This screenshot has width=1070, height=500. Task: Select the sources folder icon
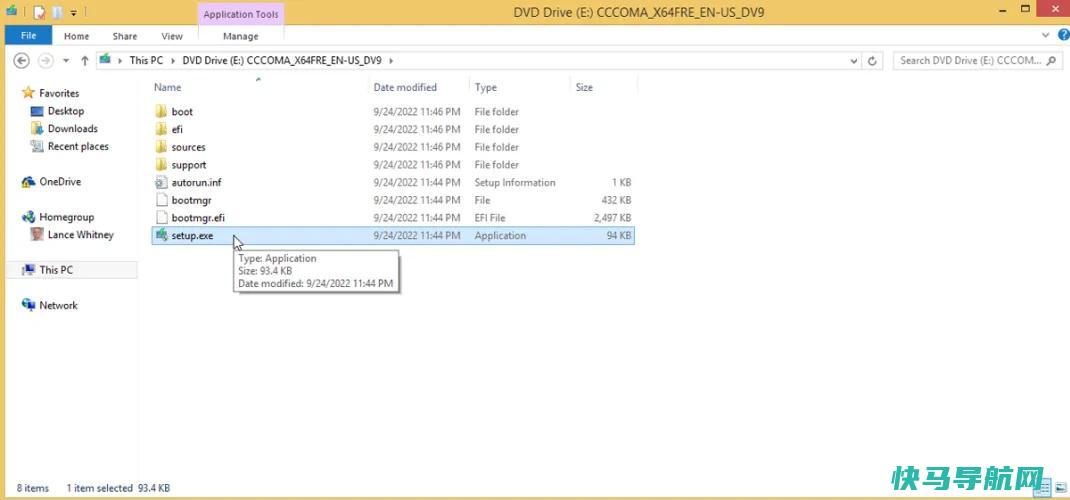pyautogui.click(x=161, y=147)
